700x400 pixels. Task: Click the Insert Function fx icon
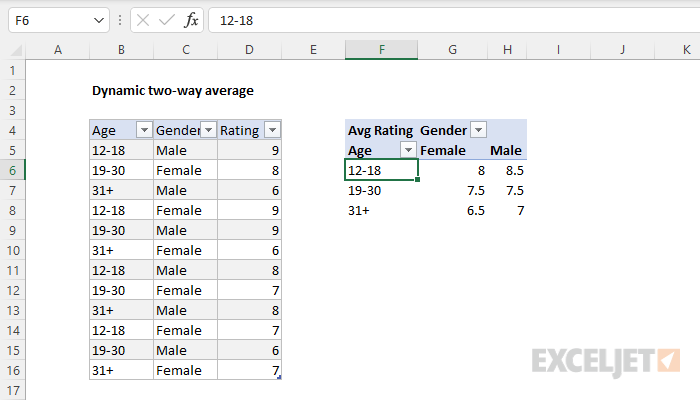(x=192, y=20)
